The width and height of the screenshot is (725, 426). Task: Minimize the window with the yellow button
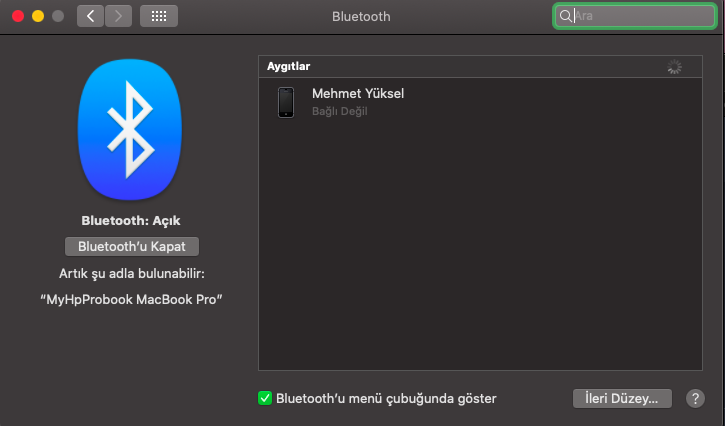(x=38, y=17)
